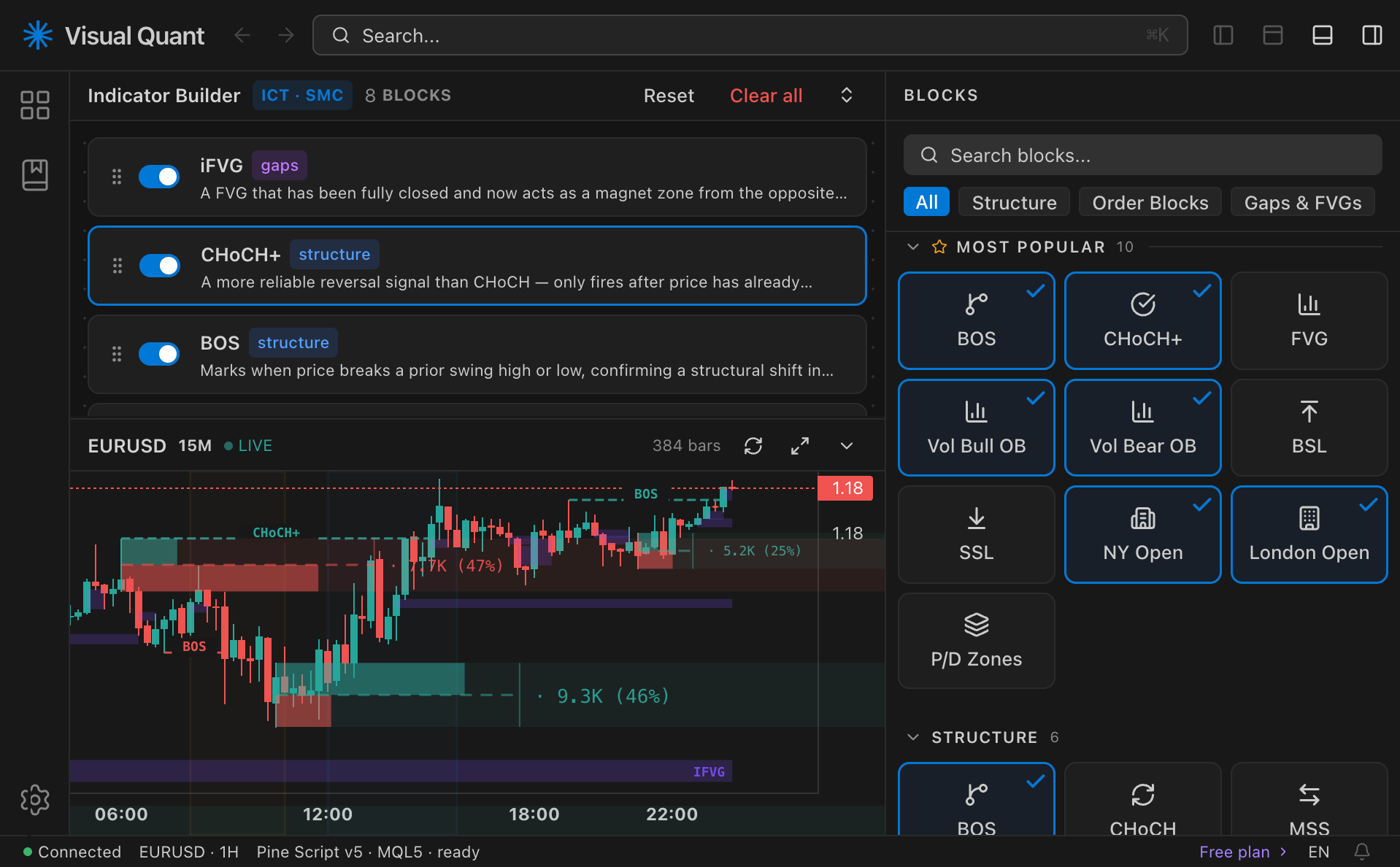The width and height of the screenshot is (1400, 867).
Task: Expand the chart to fullscreen
Action: tap(800, 445)
